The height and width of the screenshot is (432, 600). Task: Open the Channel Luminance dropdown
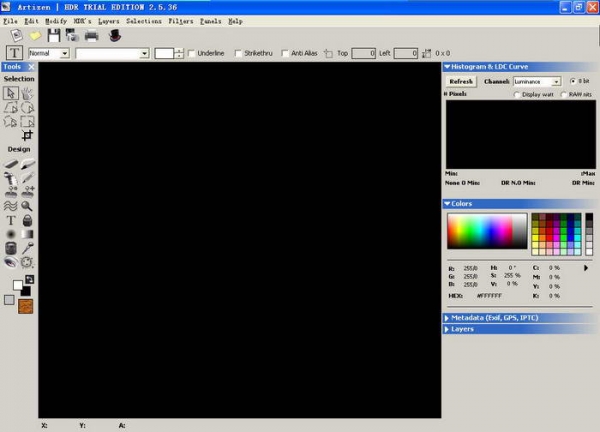[537, 81]
